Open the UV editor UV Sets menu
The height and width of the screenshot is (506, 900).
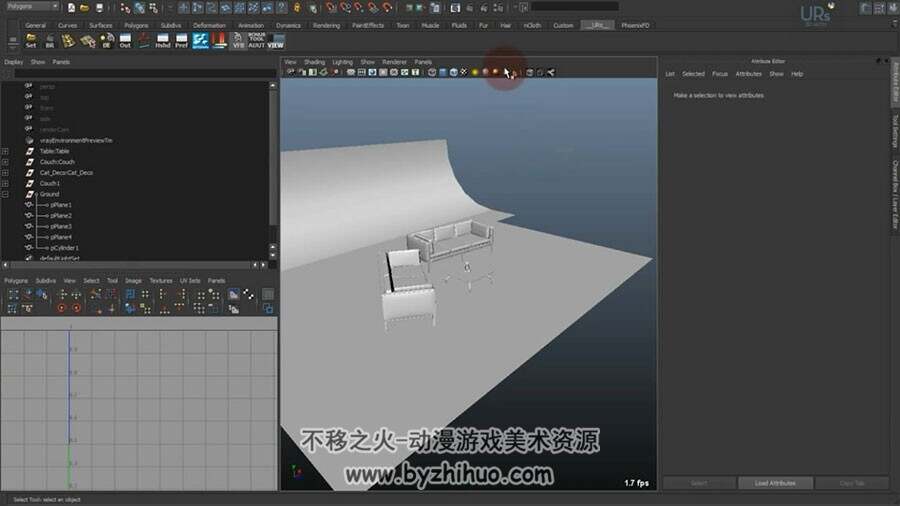190,281
